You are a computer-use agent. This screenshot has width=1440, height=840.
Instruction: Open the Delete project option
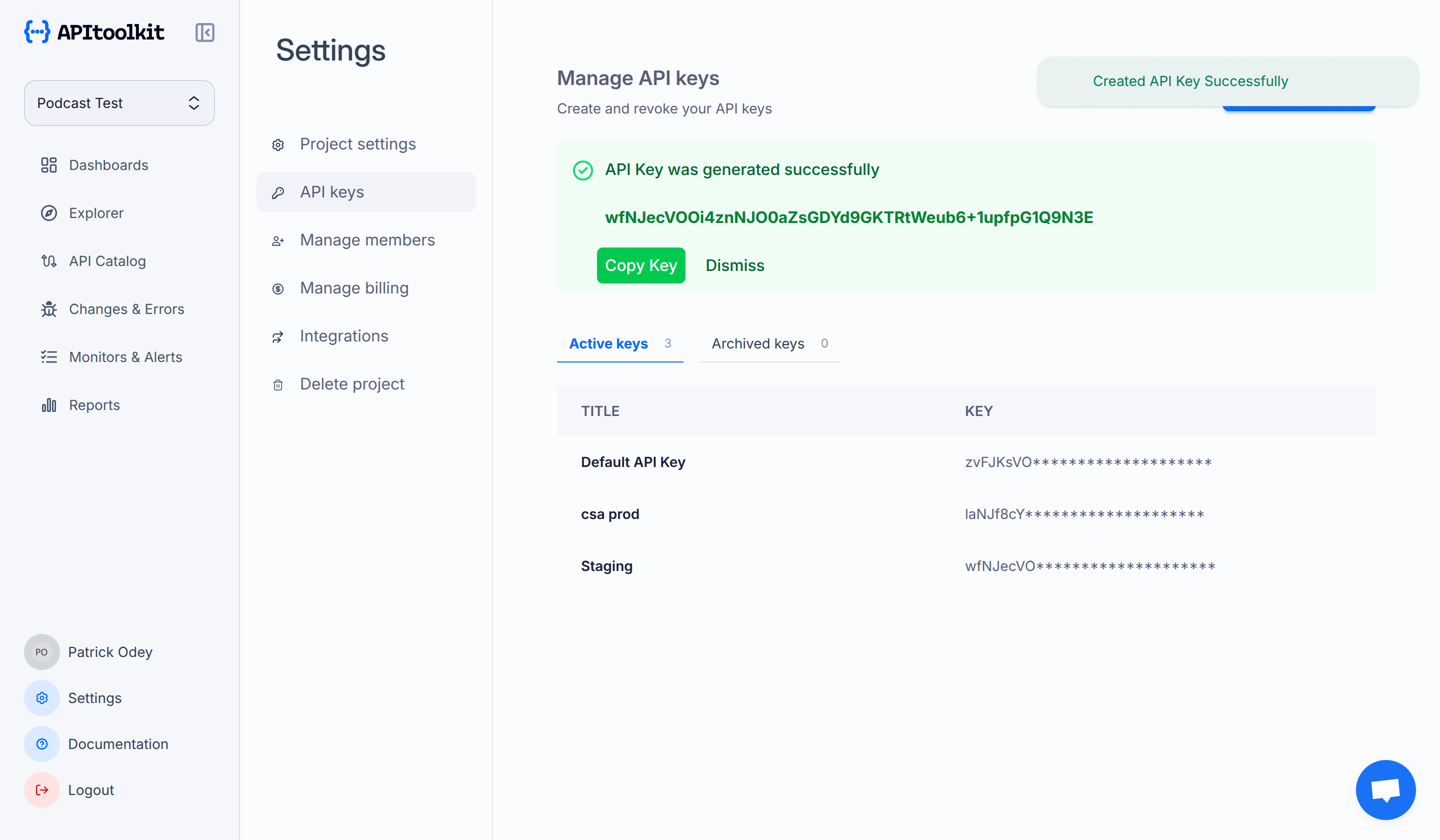352,383
